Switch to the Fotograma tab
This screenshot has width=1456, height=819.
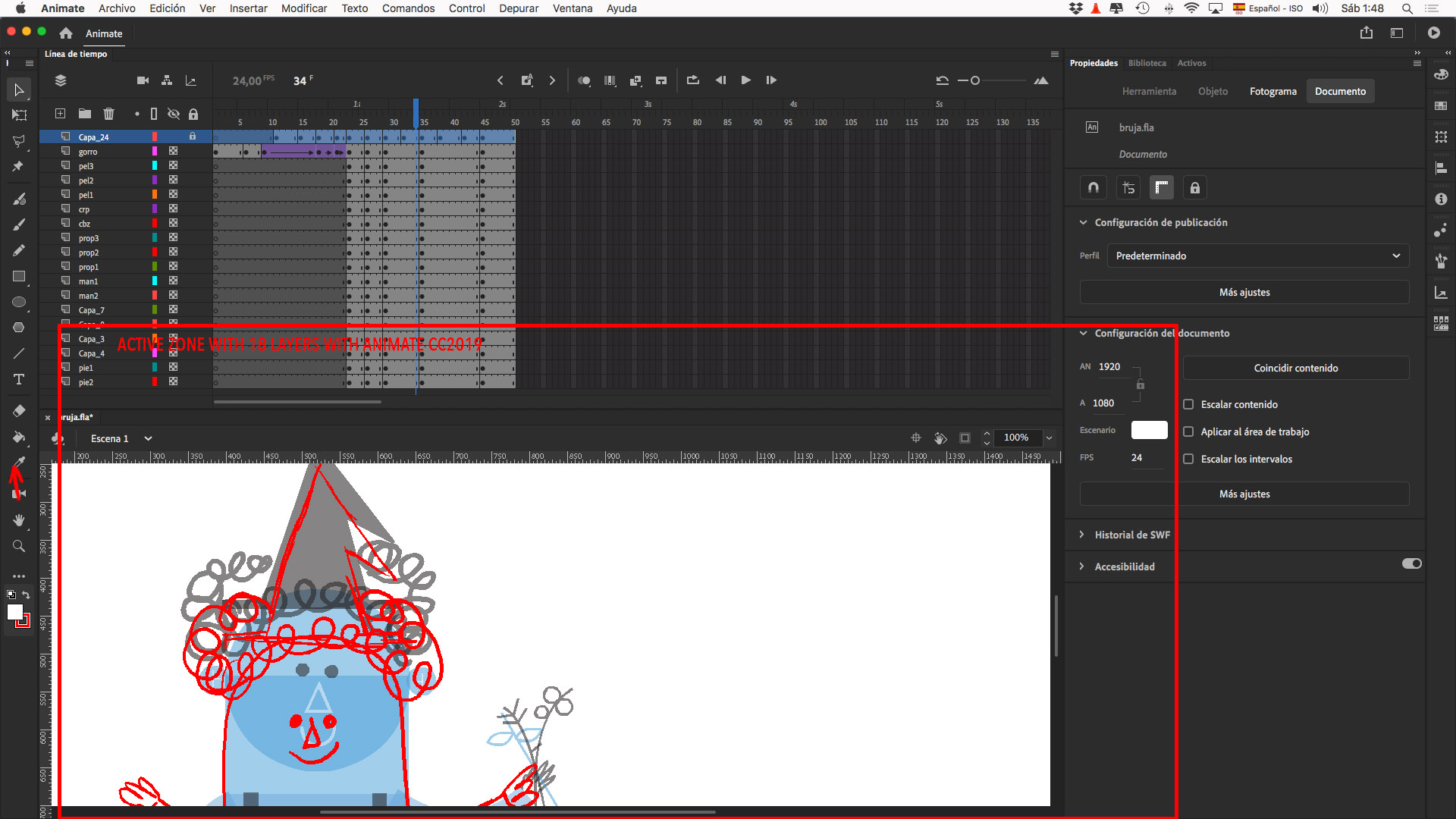tap(1272, 91)
